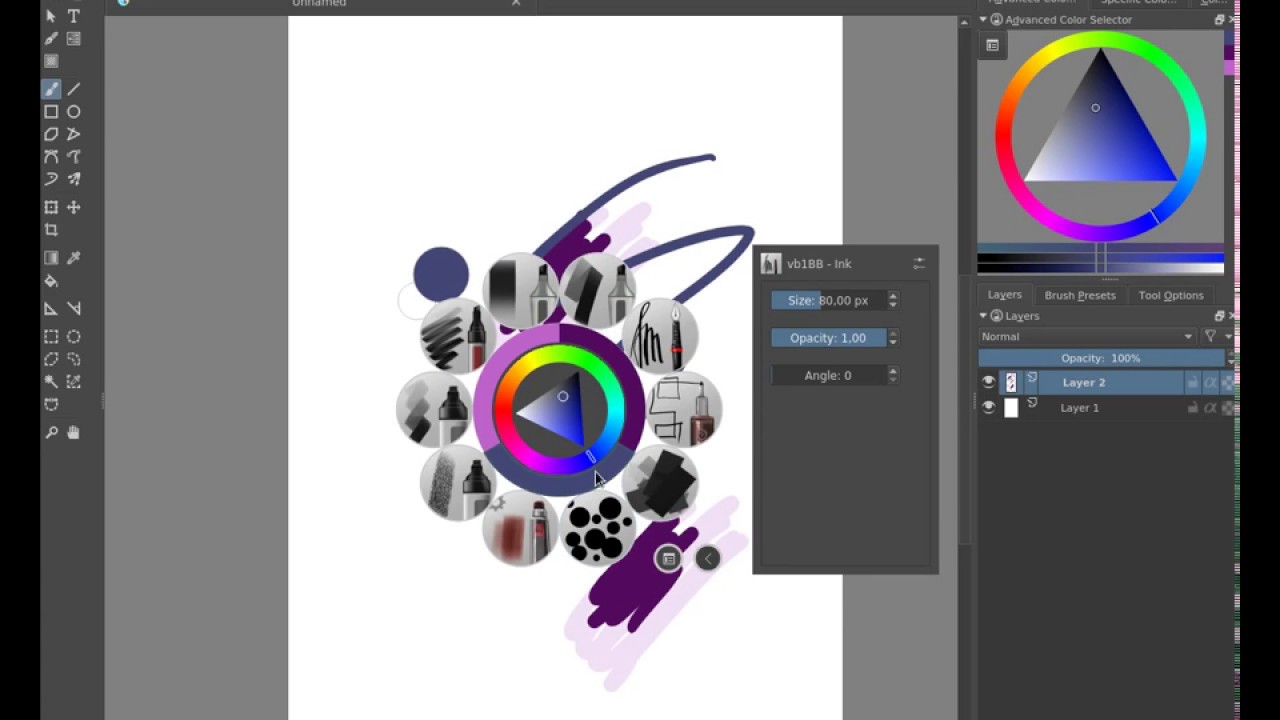Select the Assistant tool
Image resolution: width=1280 pixels, height=720 pixels.
pyautogui.click(x=51, y=309)
